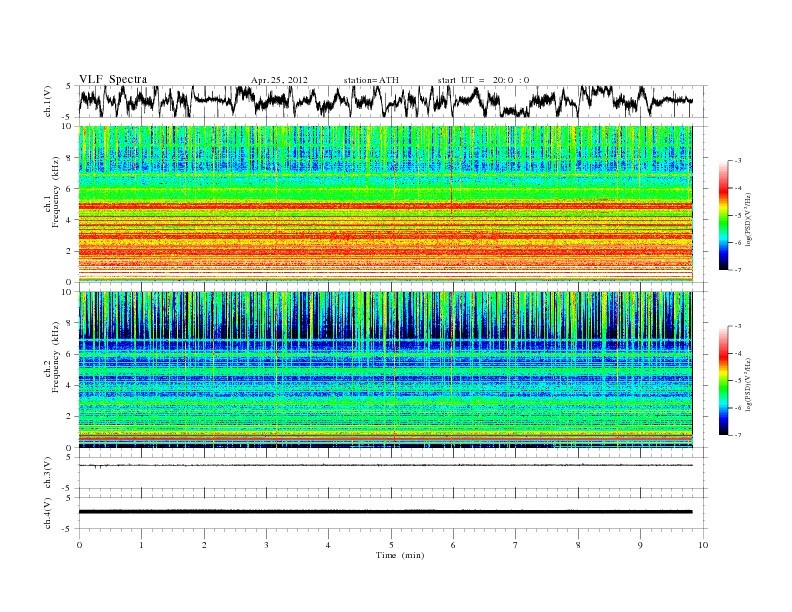Click the time axis tick label "8"
Viewport: 792px width, 612px height.
click(x=578, y=545)
